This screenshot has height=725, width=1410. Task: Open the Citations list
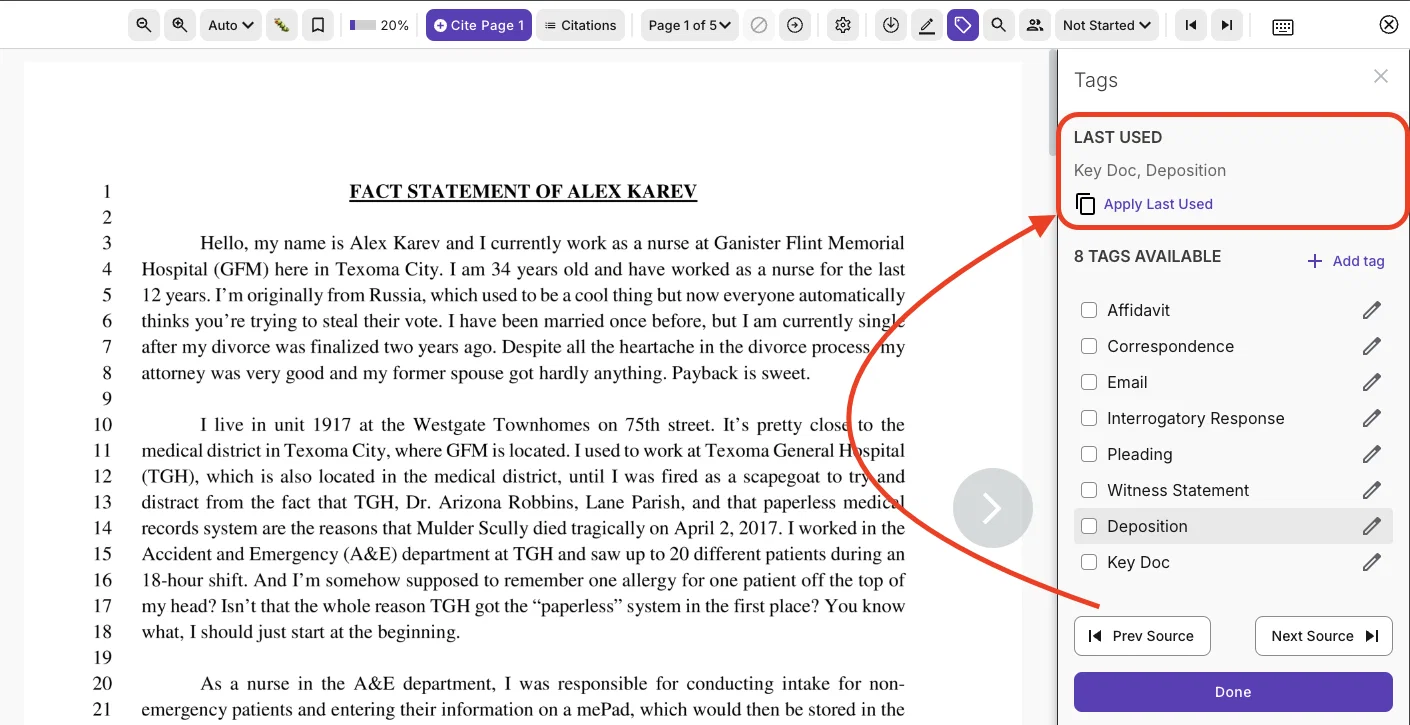click(580, 25)
